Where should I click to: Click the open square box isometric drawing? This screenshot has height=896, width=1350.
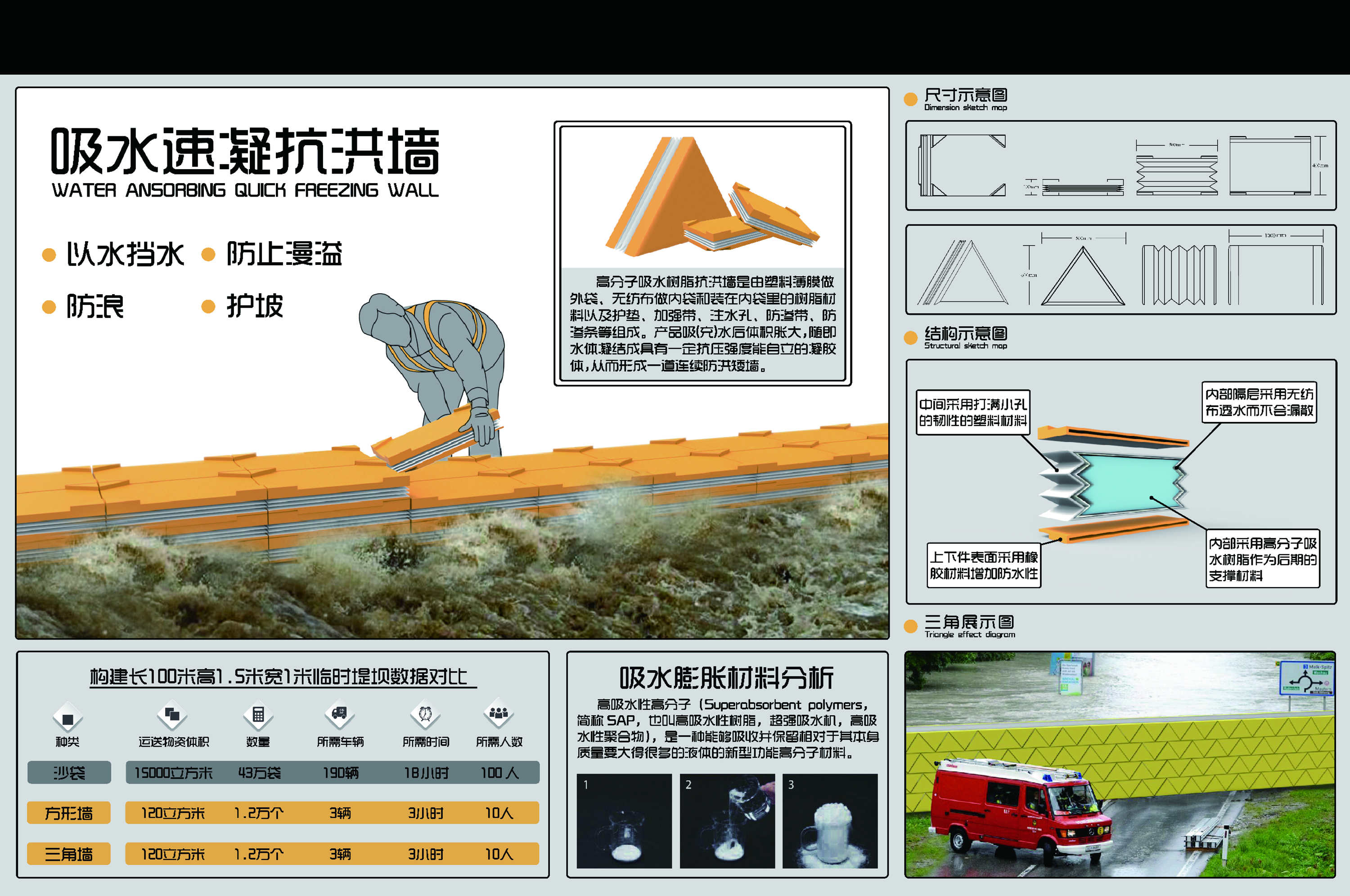pos(963,165)
